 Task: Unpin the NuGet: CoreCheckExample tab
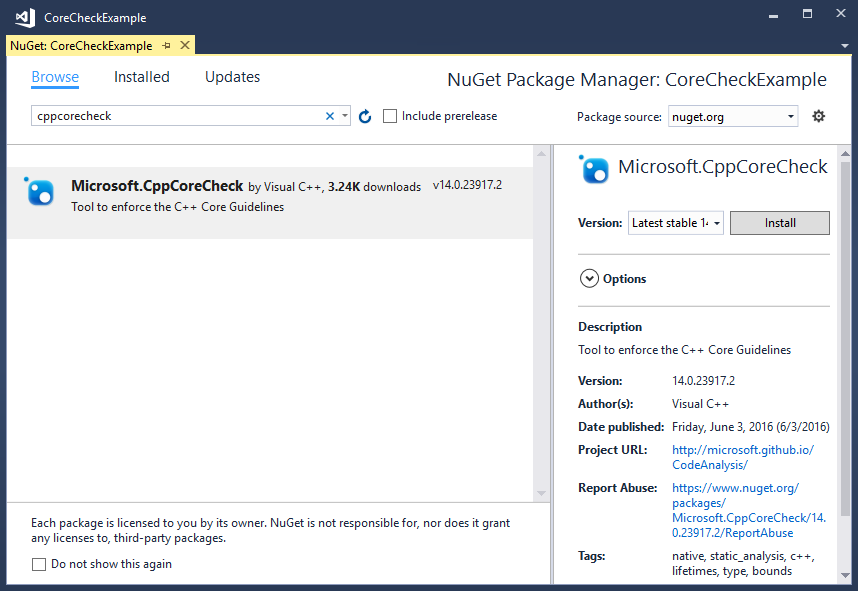[x=167, y=45]
